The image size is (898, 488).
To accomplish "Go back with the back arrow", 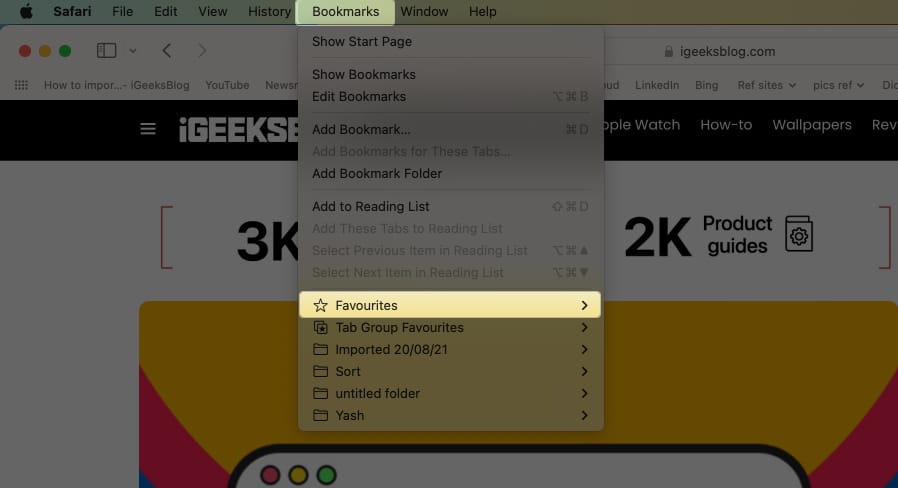I will pos(167,51).
